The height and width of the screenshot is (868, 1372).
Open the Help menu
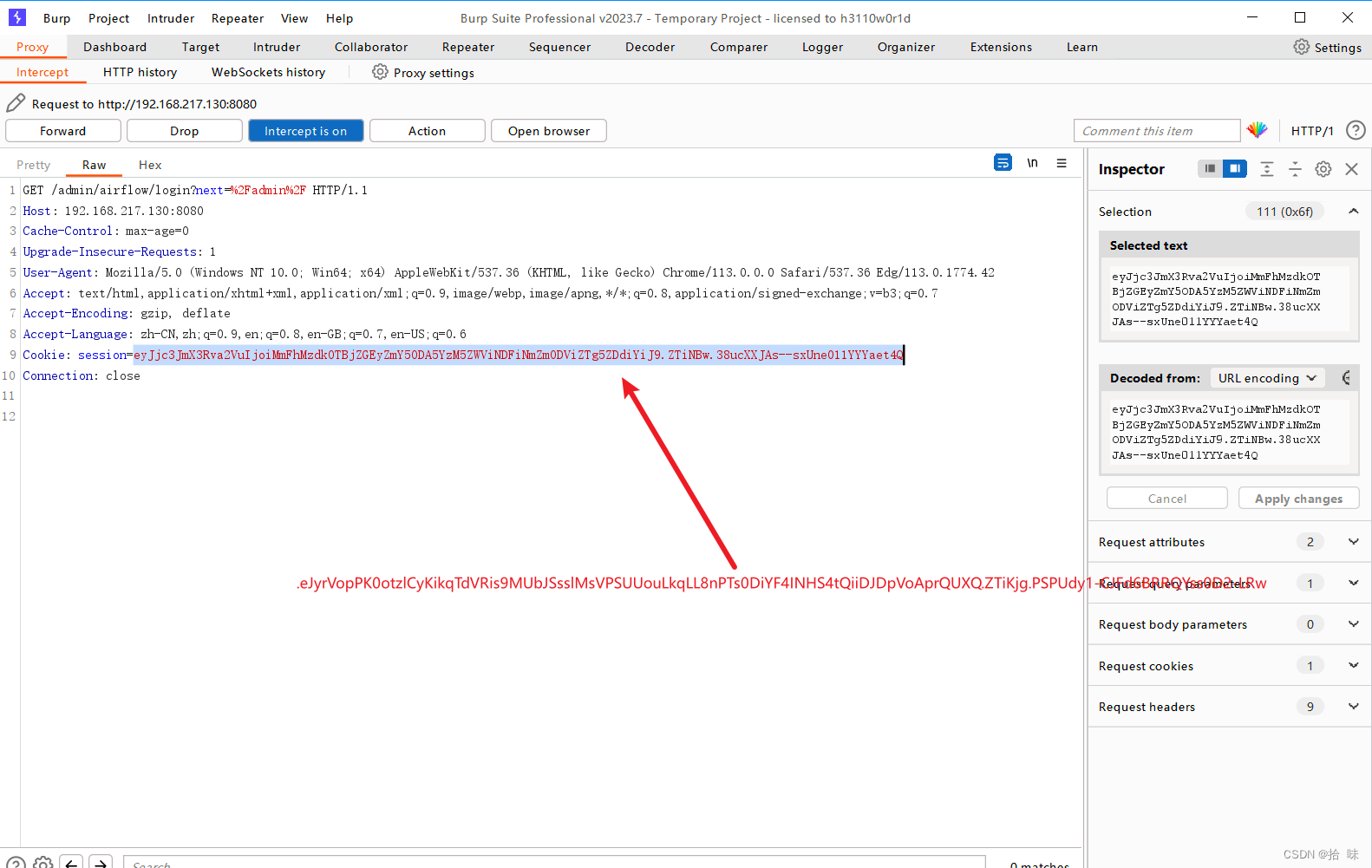[339, 18]
